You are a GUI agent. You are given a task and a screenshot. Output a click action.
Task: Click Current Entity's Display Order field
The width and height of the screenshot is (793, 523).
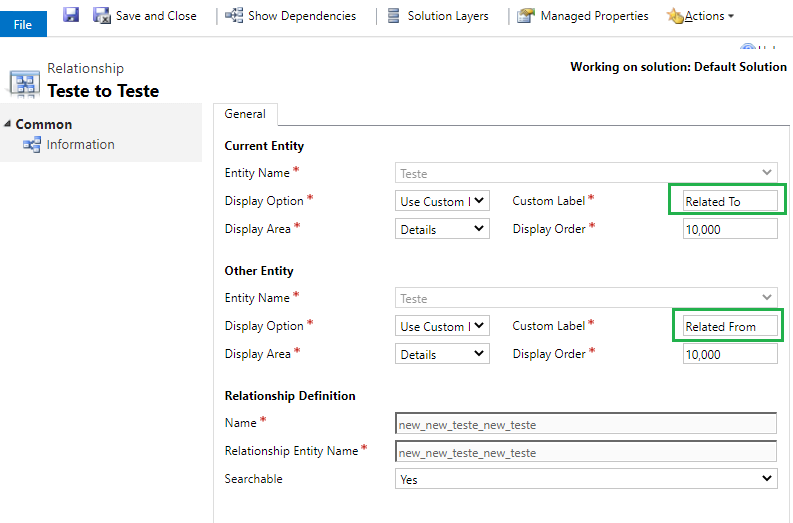[x=730, y=229]
